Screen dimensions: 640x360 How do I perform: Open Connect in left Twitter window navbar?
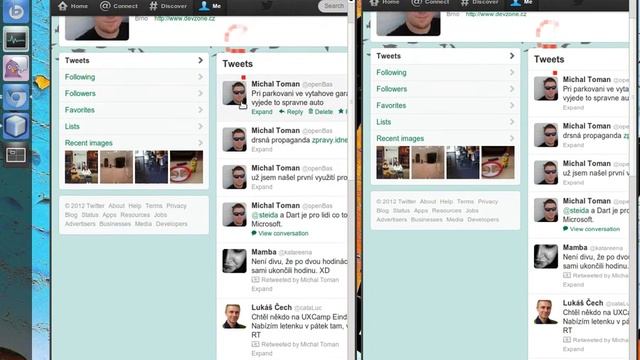119,6
